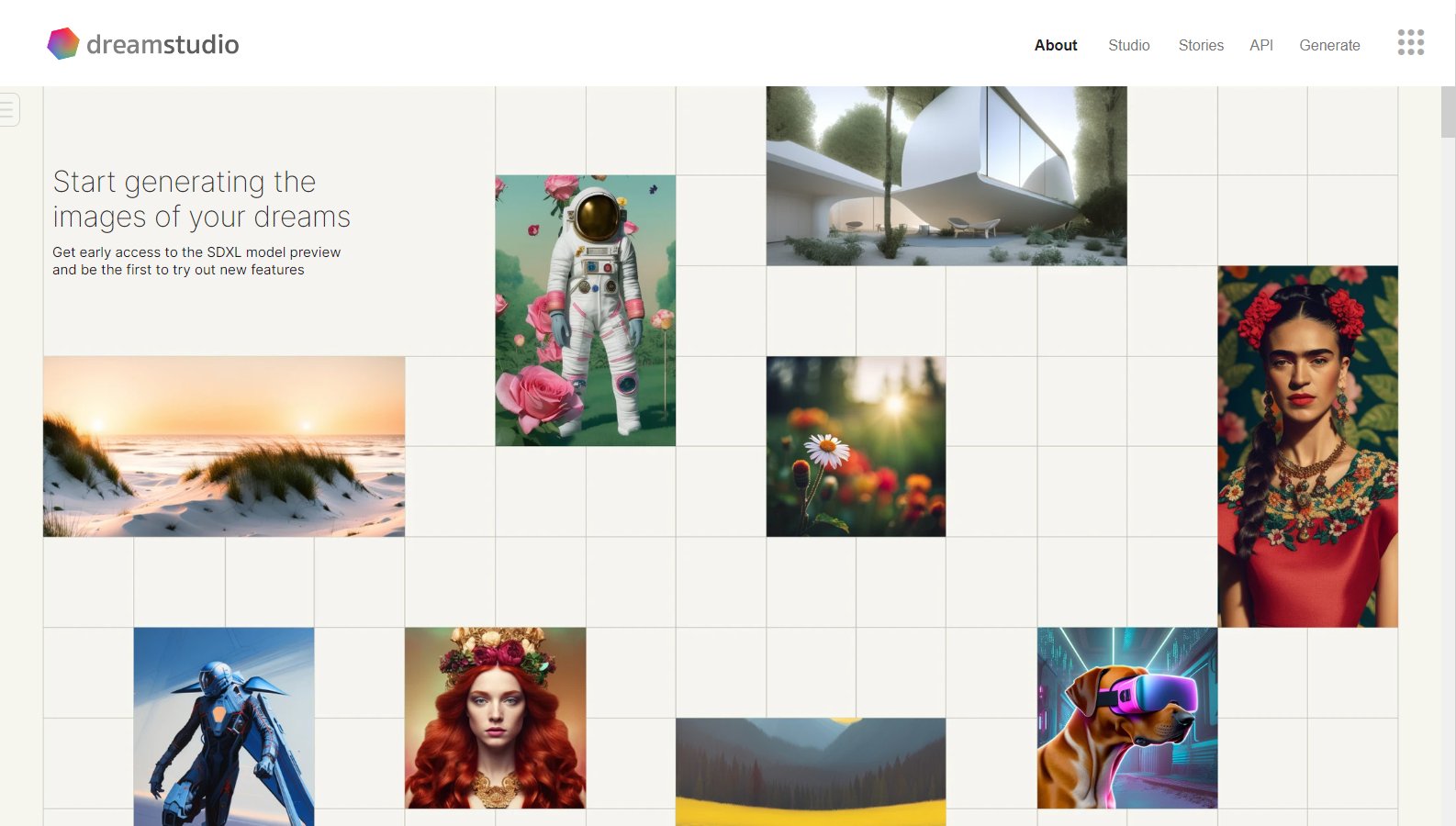Image resolution: width=1456 pixels, height=826 pixels.
Task: Select the red-haired woman floral crown image
Action: click(x=495, y=718)
